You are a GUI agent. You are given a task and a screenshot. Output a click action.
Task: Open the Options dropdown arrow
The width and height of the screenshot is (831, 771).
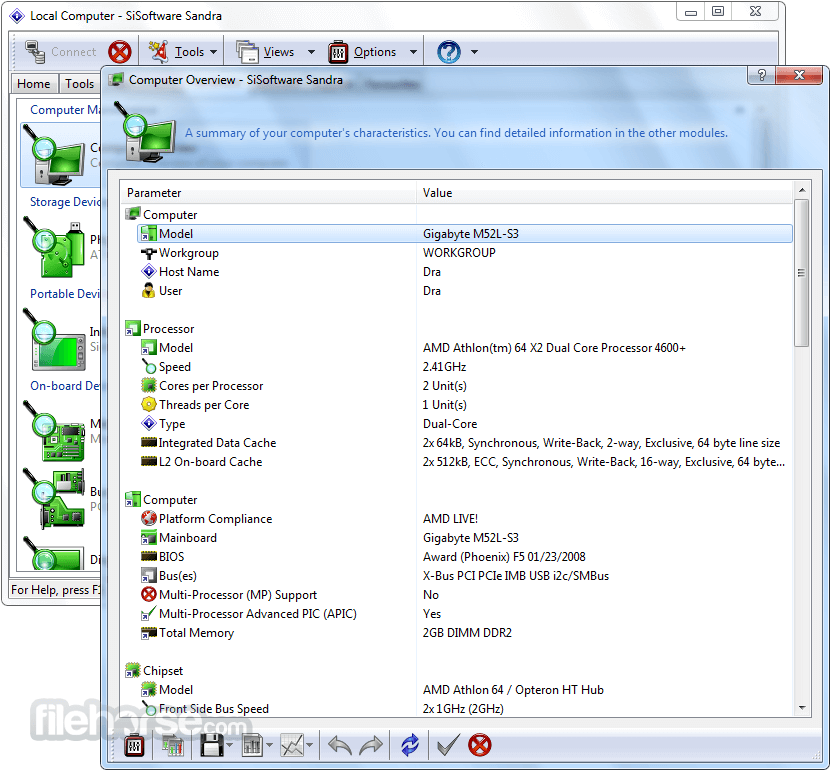pyautogui.click(x=413, y=52)
